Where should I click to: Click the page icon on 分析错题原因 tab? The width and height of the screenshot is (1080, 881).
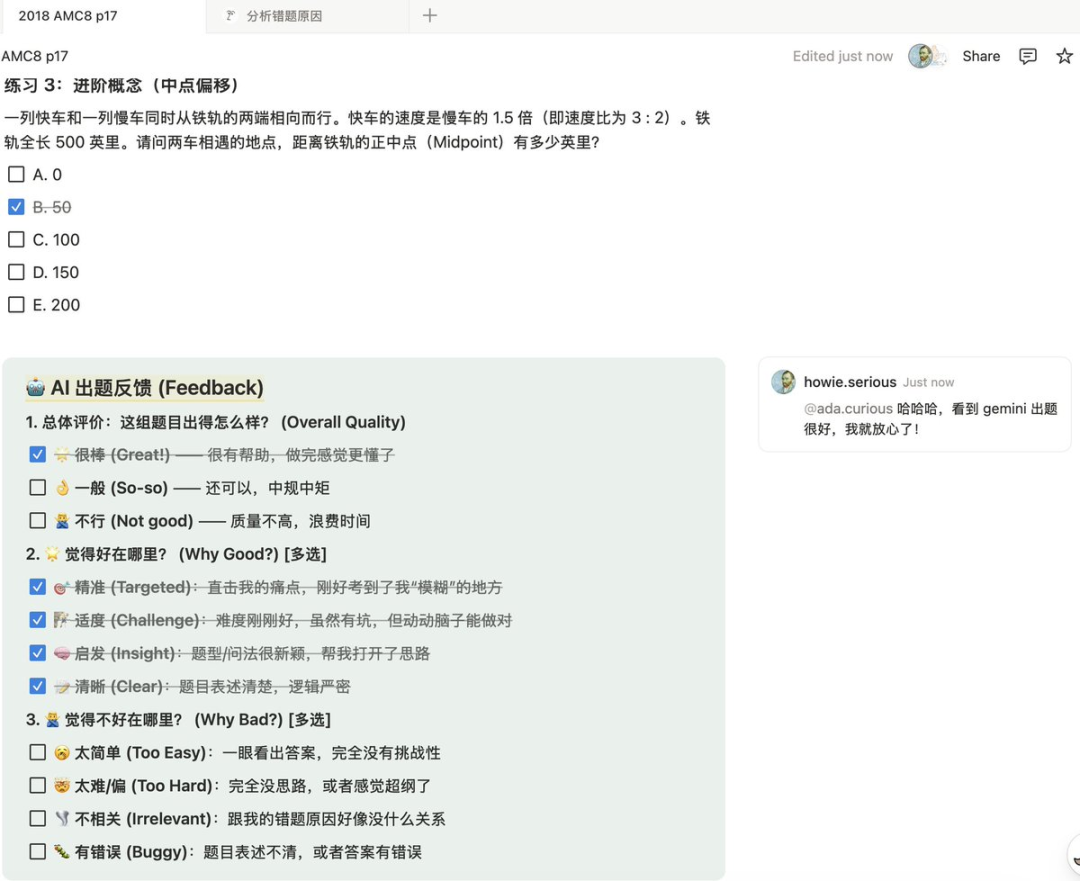[x=231, y=15]
